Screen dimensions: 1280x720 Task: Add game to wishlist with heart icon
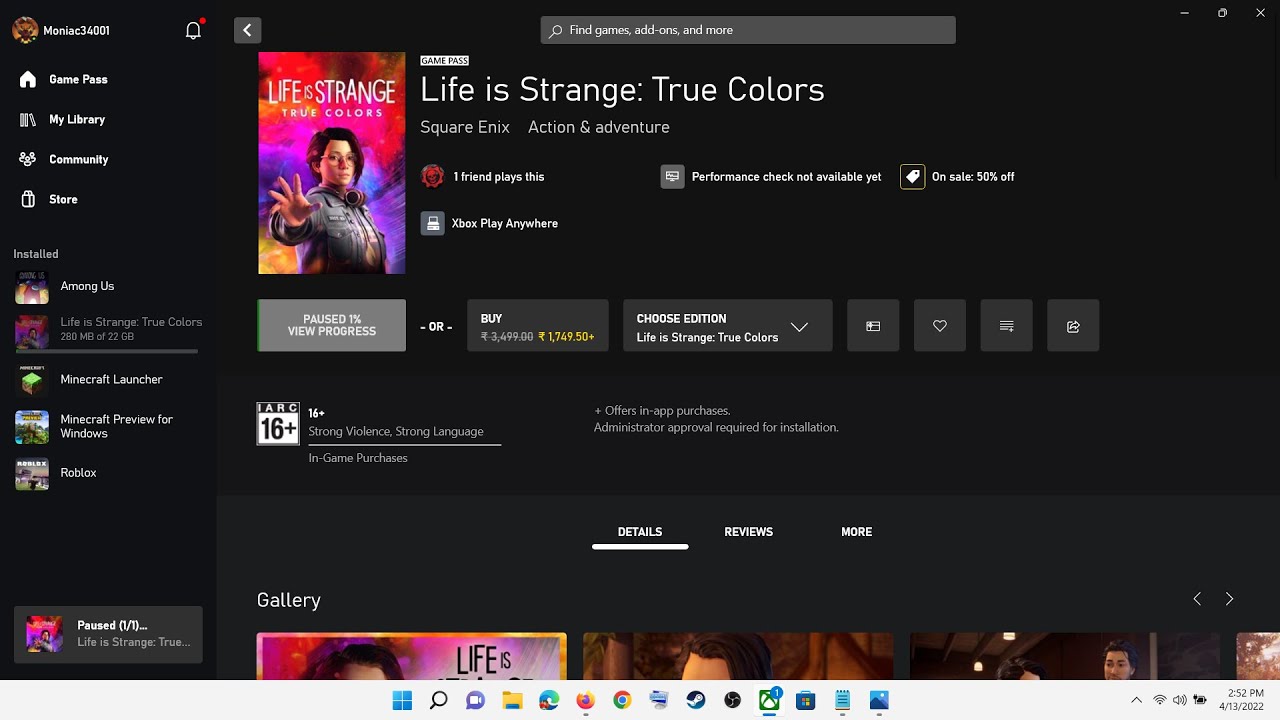point(940,326)
